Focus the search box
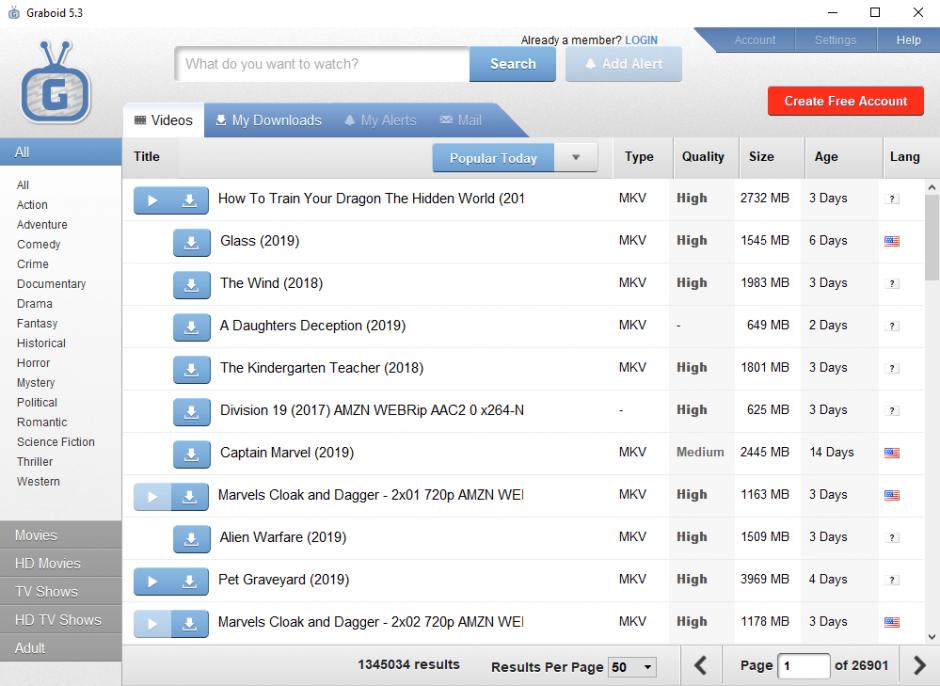This screenshot has width=940, height=686. 323,64
